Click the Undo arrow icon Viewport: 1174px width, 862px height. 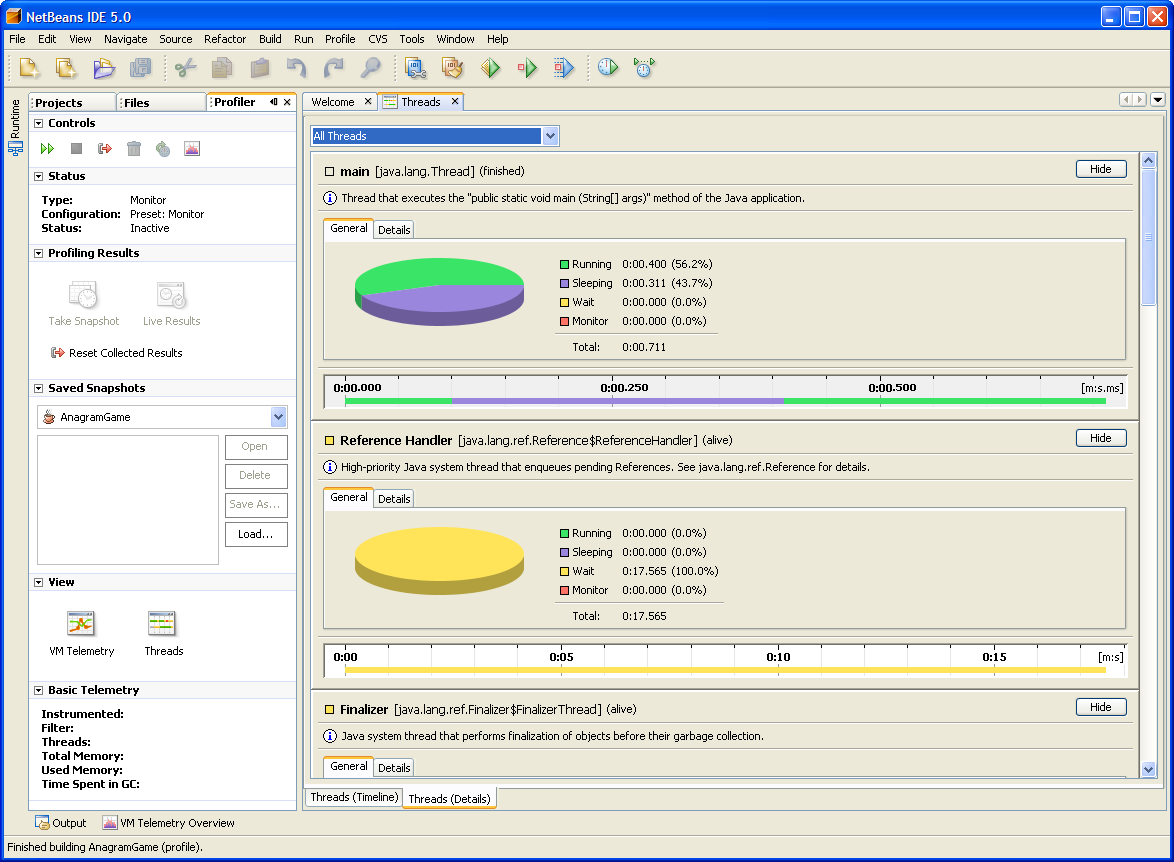click(x=296, y=68)
